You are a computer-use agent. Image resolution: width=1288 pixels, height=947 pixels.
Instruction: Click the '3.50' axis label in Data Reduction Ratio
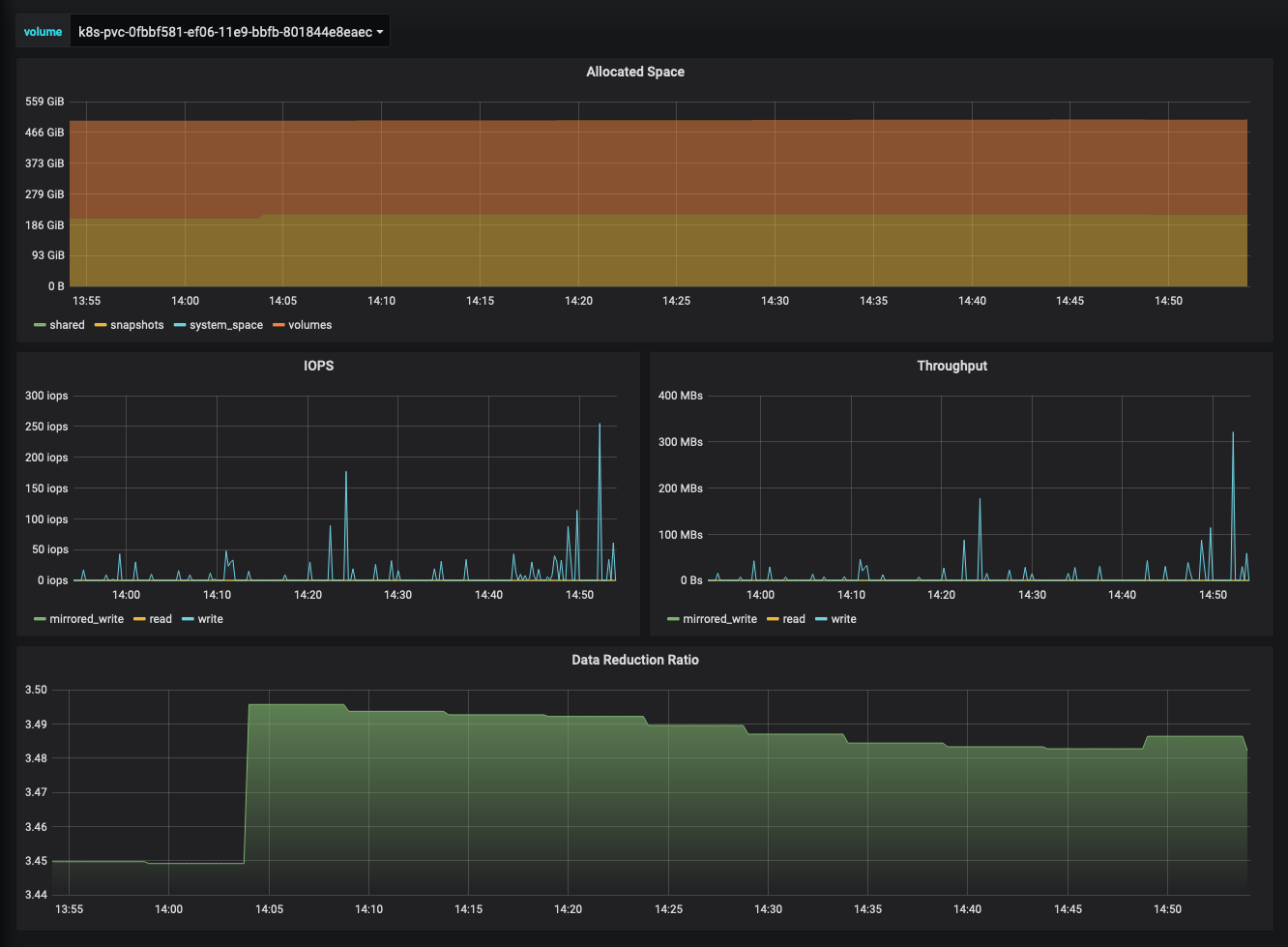tap(36, 690)
